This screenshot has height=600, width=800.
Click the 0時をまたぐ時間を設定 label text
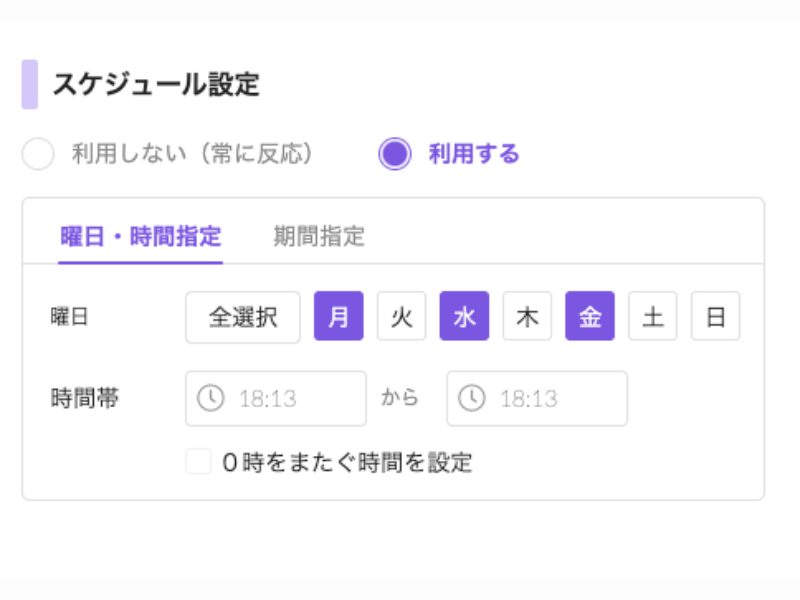pyautogui.click(x=347, y=462)
